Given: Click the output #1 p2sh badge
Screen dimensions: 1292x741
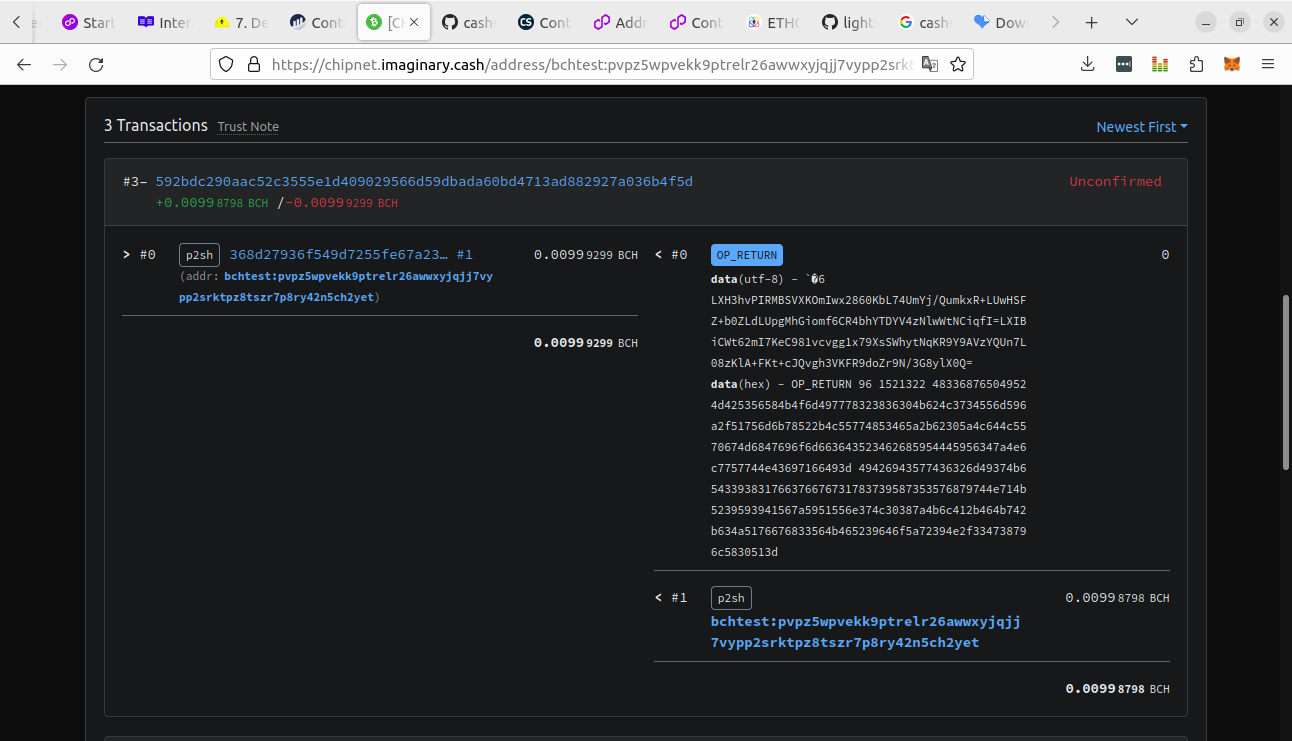Looking at the screenshot, I should [x=731, y=598].
